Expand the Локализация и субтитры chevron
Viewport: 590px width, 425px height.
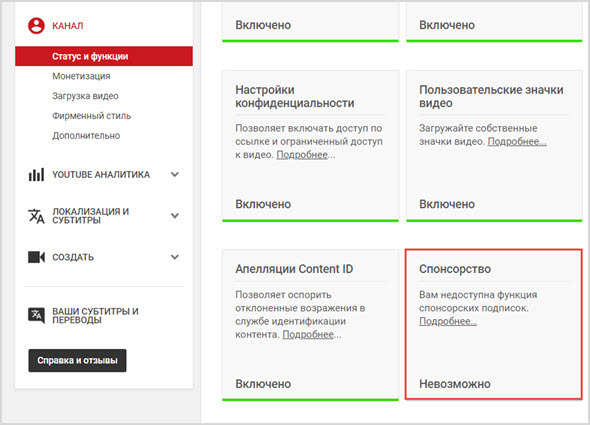pos(175,216)
